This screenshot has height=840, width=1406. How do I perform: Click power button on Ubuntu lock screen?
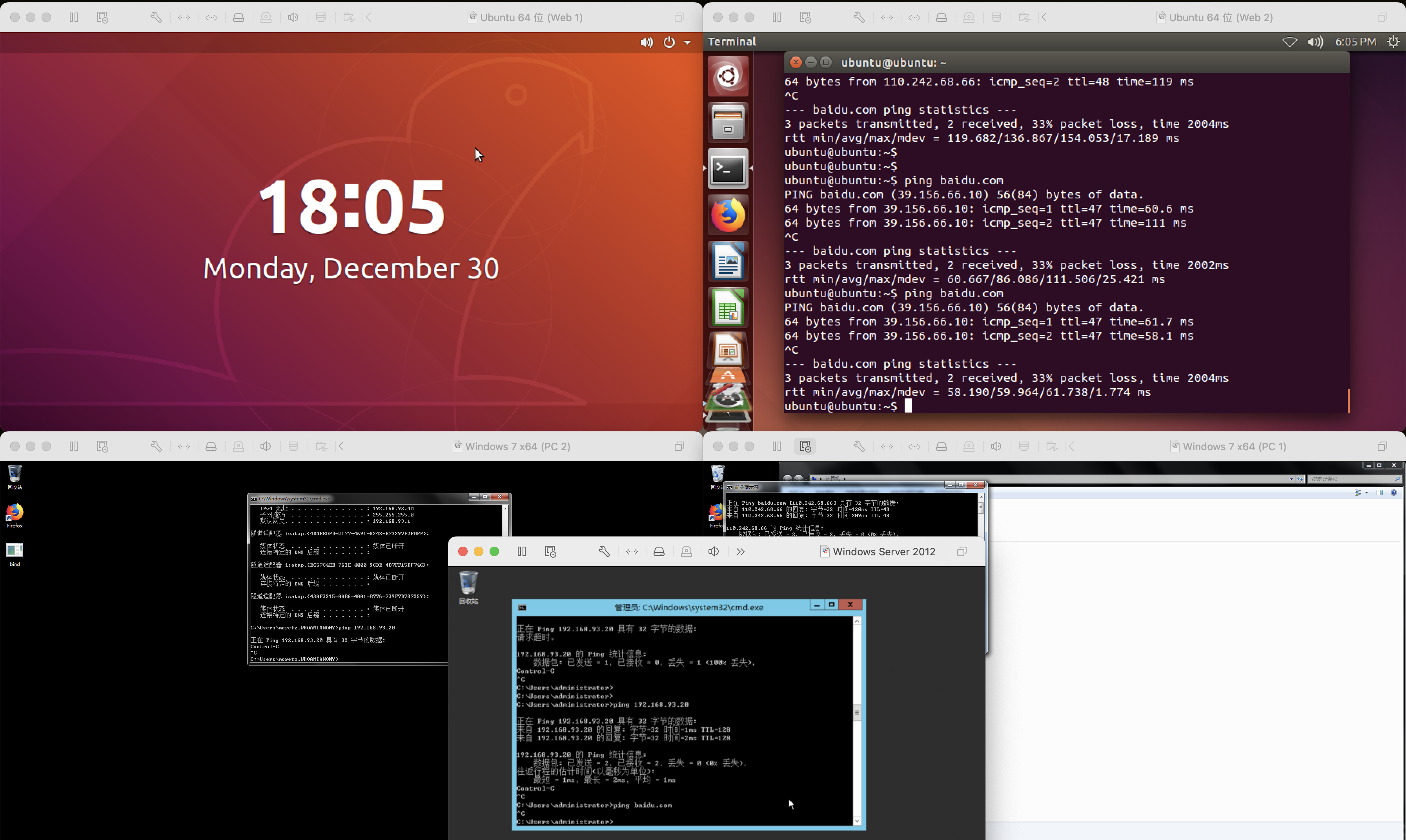(x=669, y=42)
